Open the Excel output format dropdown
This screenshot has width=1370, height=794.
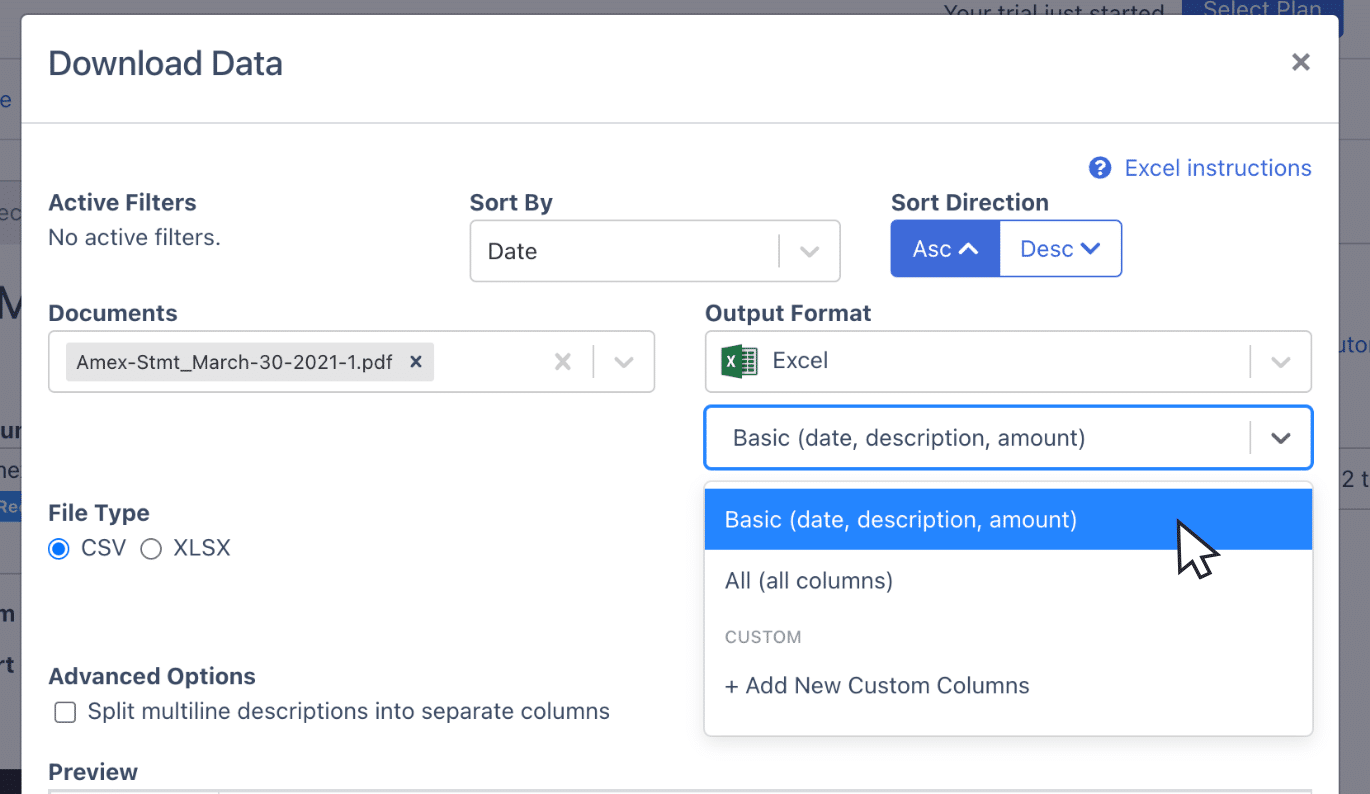(1008, 361)
